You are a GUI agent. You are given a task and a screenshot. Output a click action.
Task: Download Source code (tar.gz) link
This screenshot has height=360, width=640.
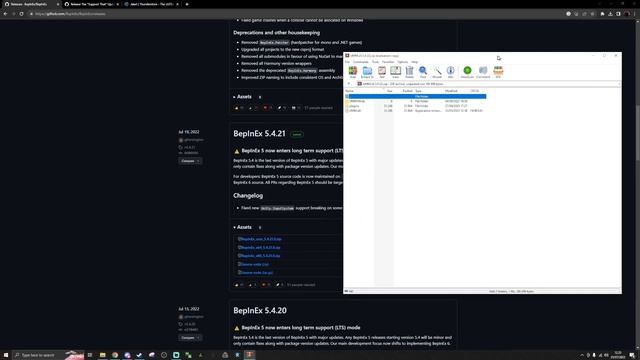coord(256,272)
